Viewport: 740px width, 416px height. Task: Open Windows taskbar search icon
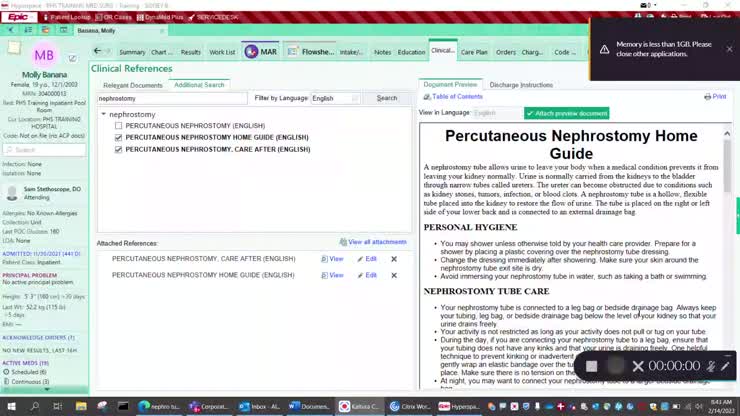(x=35, y=406)
